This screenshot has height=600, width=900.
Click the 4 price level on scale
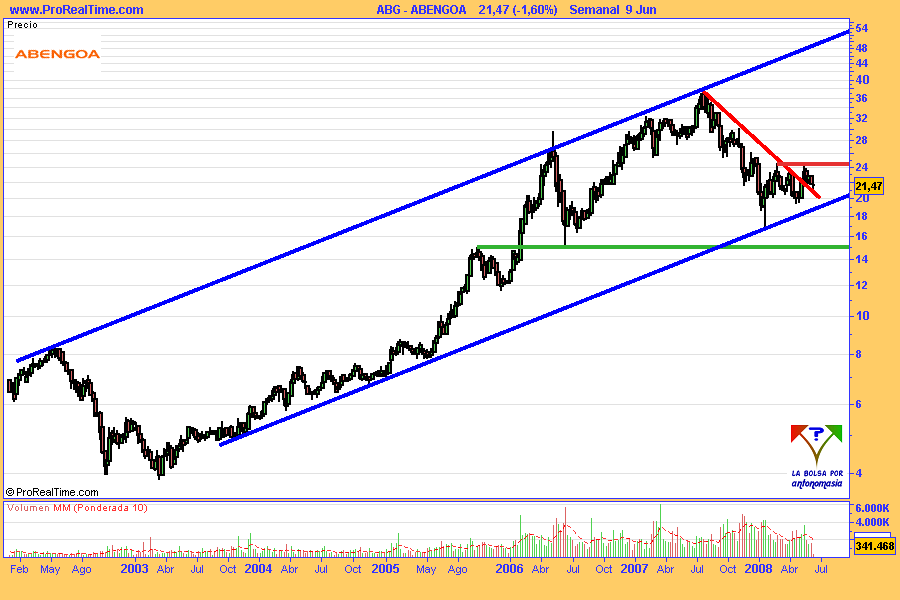[x=859, y=473]
